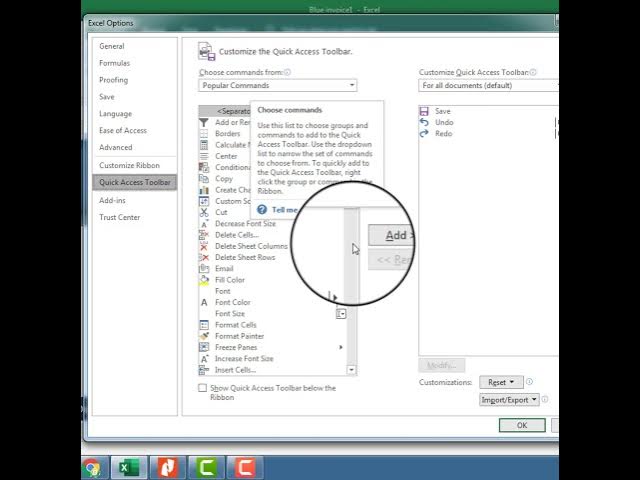Click the Copy command icon

(x=204, y=179)
